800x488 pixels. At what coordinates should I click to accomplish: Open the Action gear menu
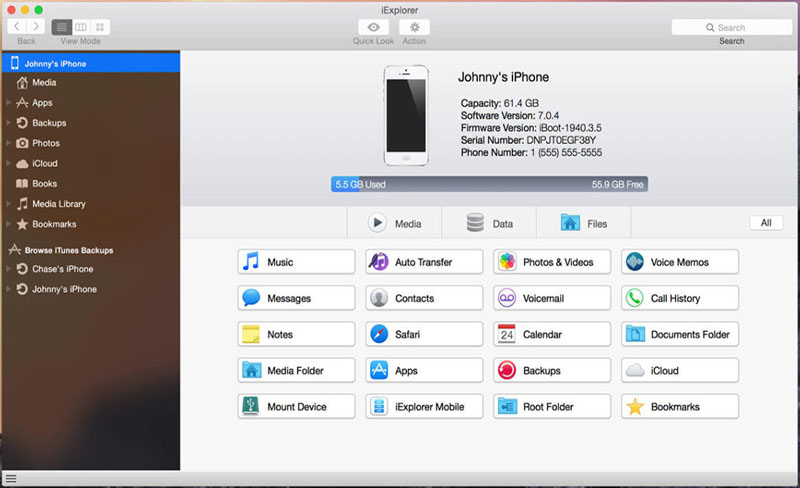click(414, 27)
